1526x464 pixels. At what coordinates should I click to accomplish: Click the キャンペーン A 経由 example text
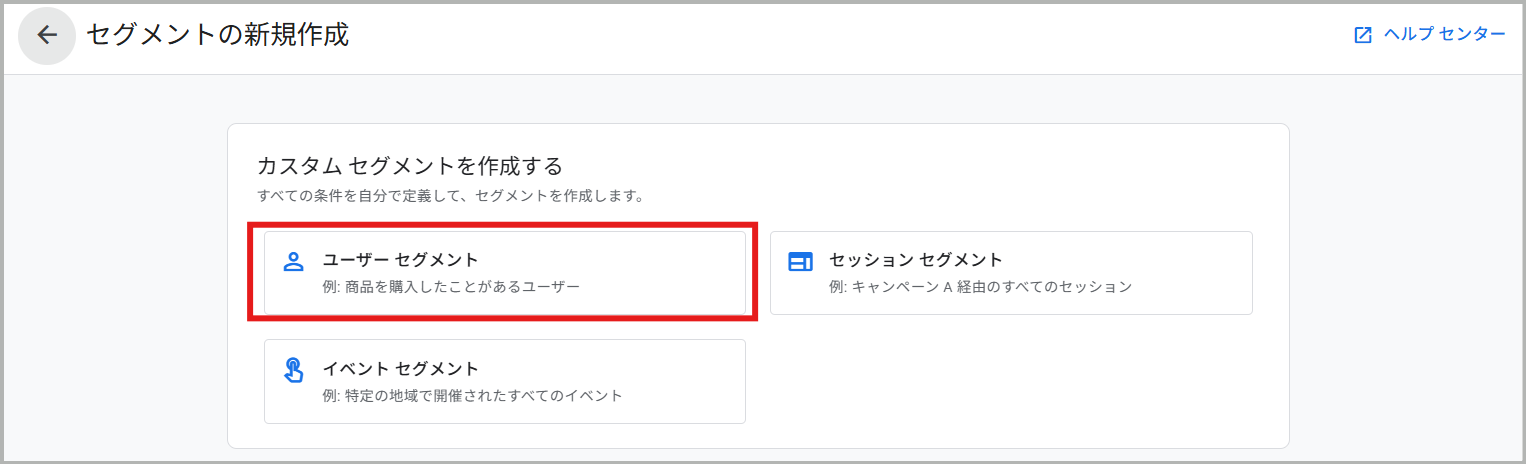coord(980,287)
